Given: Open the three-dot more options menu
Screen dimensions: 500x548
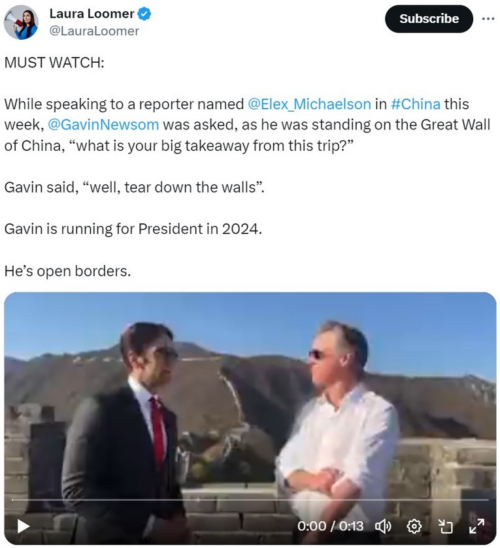Looking at the screenshot, I should tap(488, 19).
